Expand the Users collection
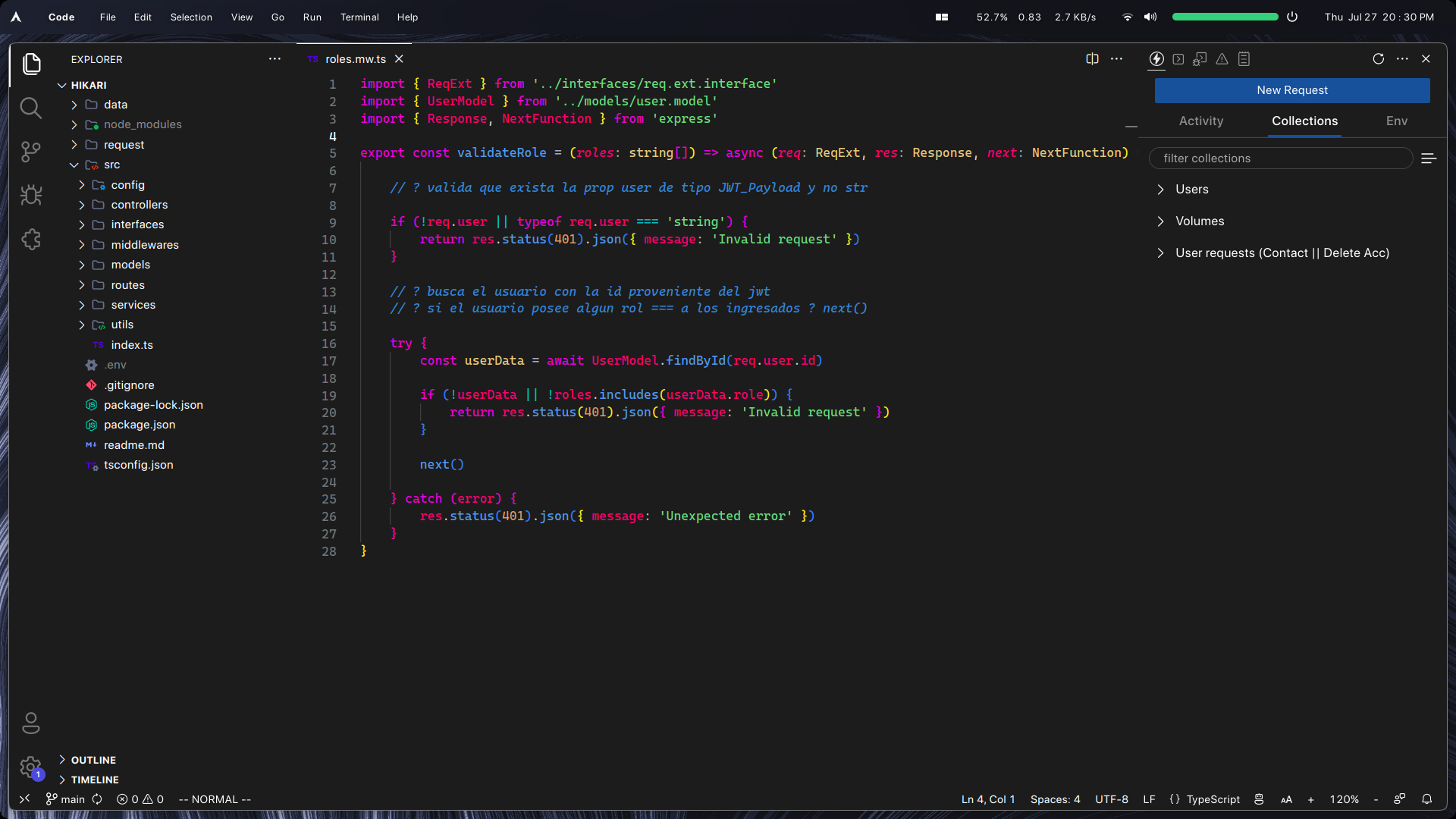Screen dimensions: 1456x819 pyautogui.click(x=1191, y=190)
